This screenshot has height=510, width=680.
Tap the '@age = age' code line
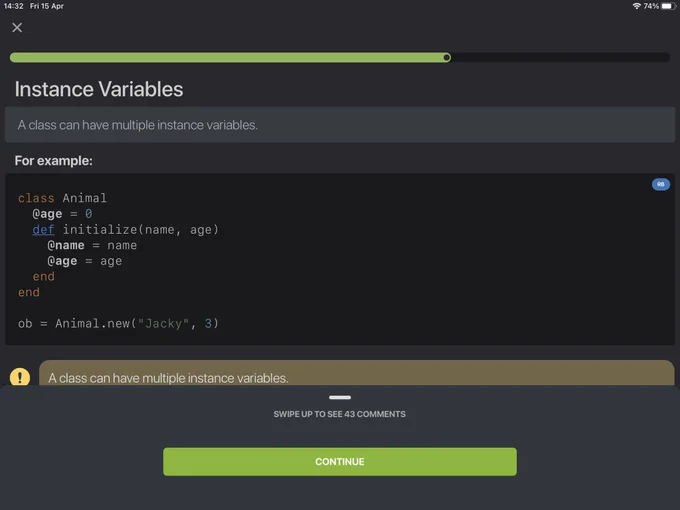coord(85,261)
